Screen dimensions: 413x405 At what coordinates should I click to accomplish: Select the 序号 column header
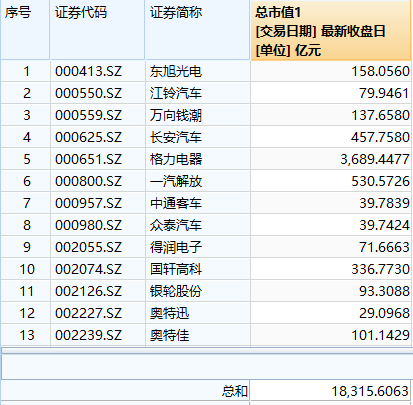25,30
